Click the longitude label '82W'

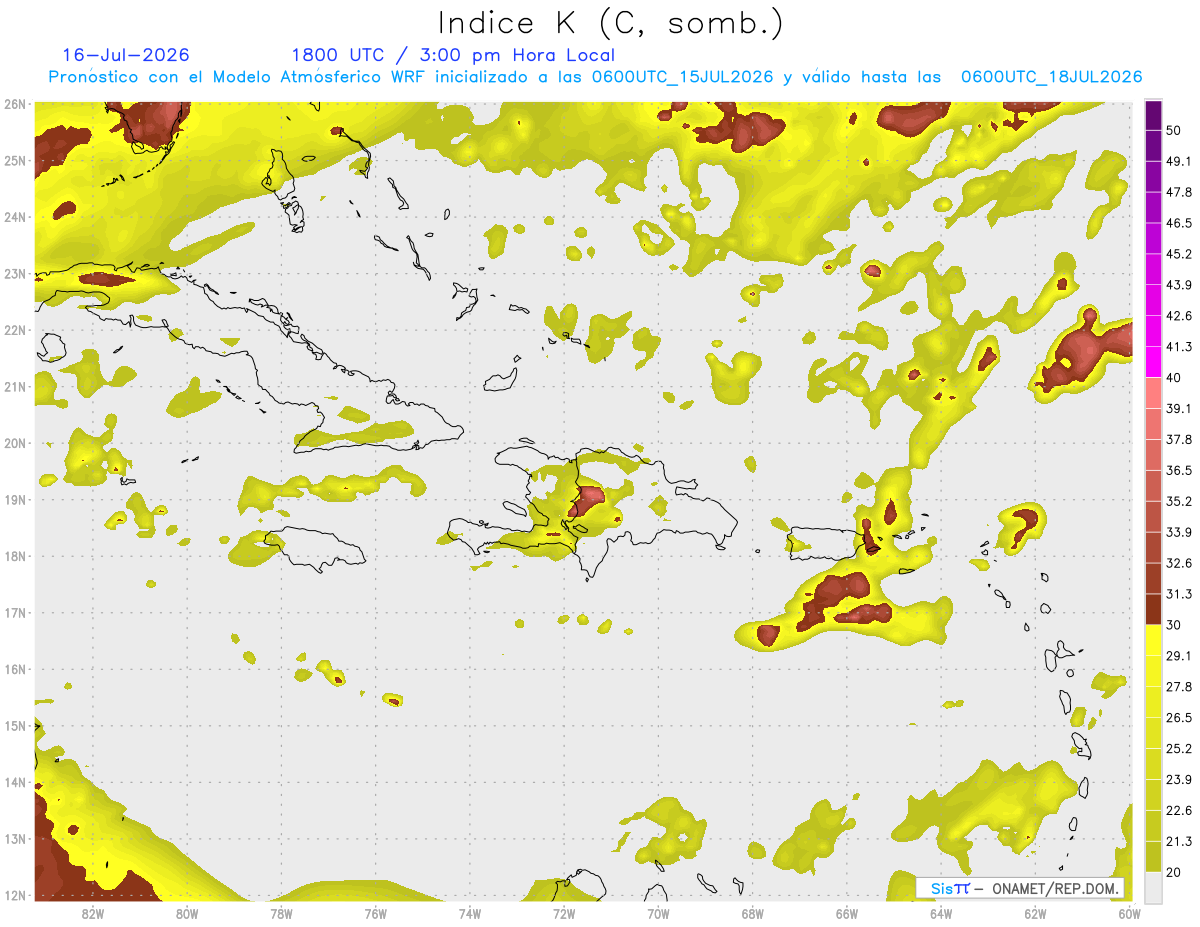93,913
